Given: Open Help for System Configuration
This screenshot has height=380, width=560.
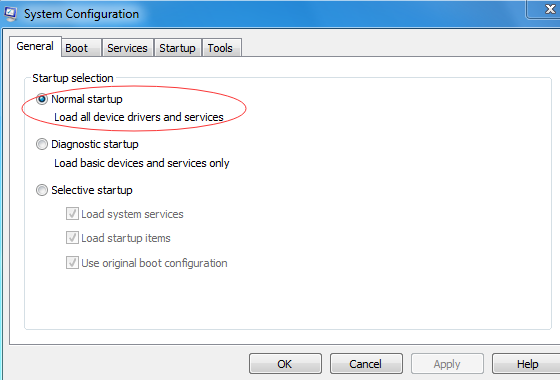Looking at the screenshot, I should click(526, 364).
